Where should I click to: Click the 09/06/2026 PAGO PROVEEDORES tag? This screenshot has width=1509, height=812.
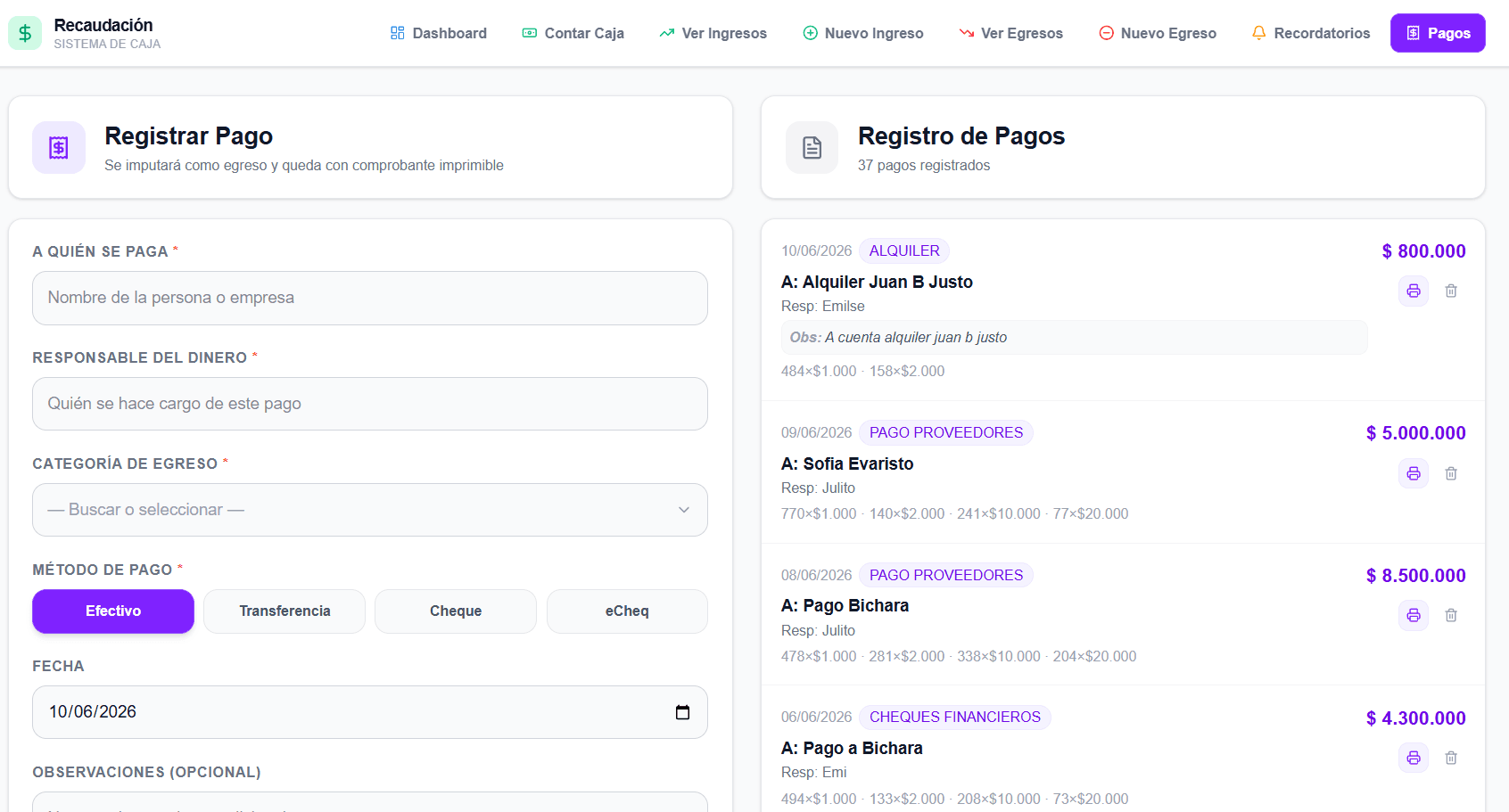click(946, 433)
